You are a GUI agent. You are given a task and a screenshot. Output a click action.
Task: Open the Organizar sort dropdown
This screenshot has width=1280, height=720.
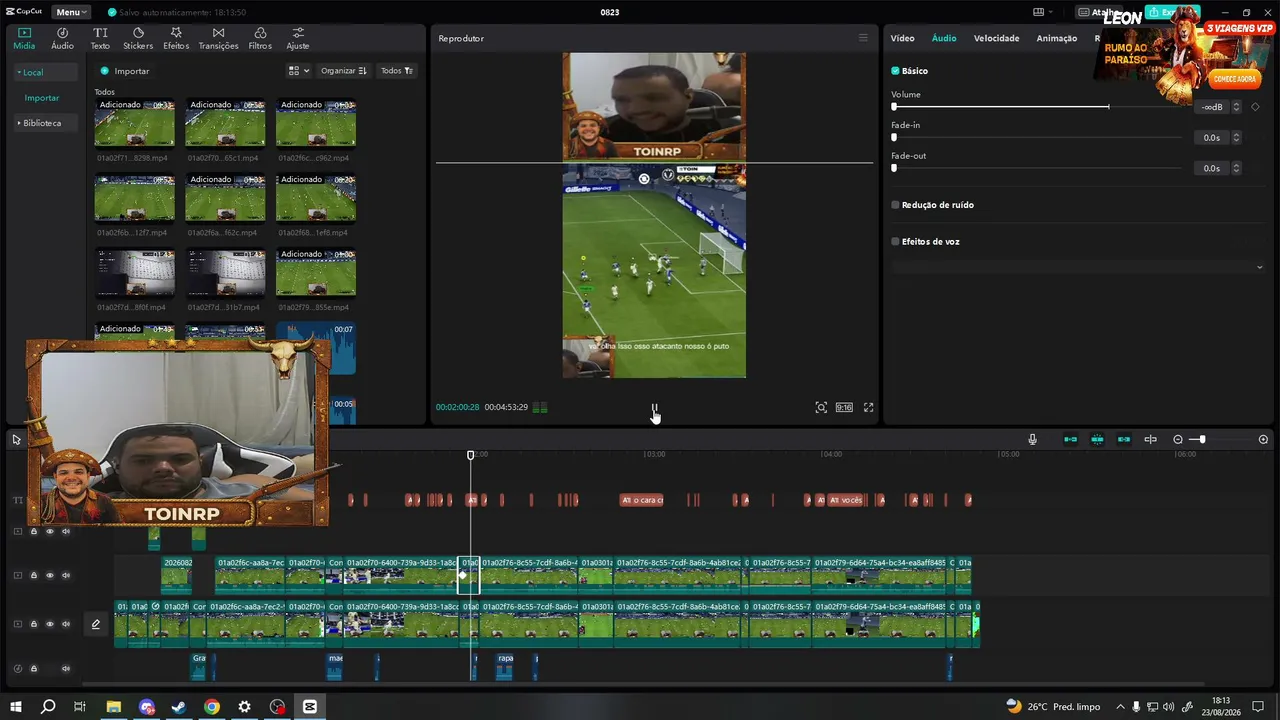click(343, 71)
